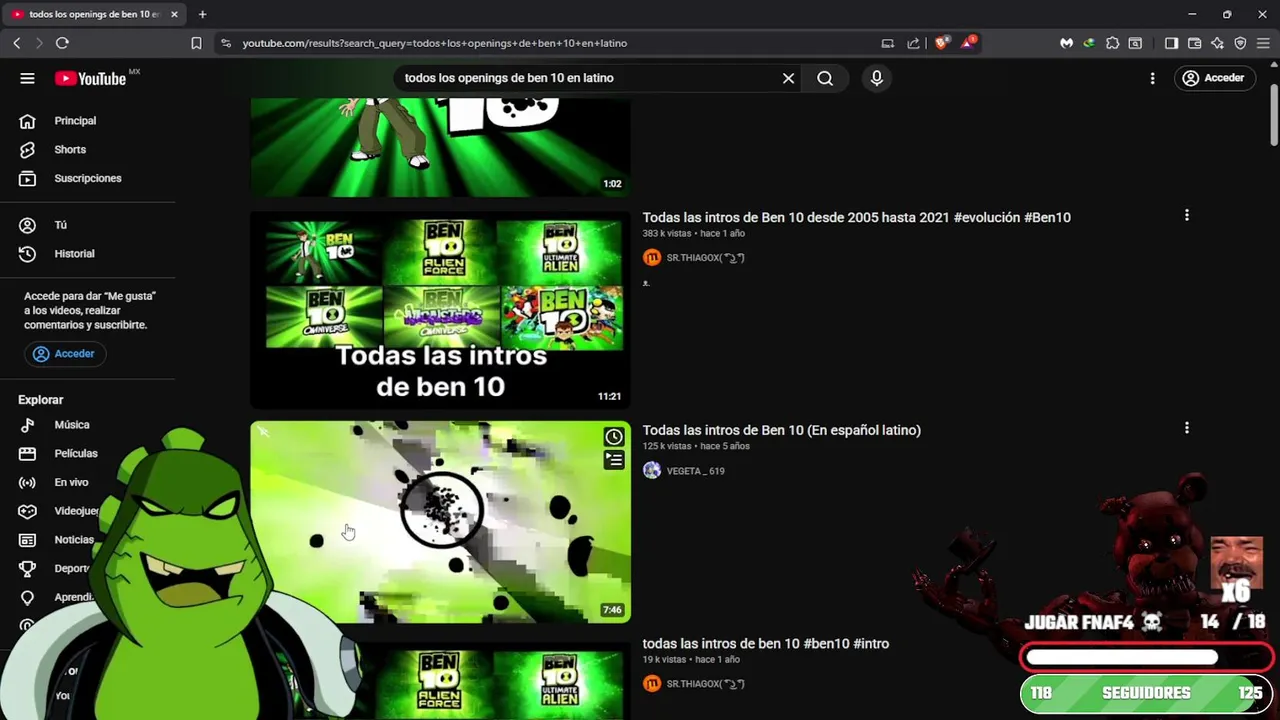Viewport: 1280px width, 720px height.
Task: Open Brave Shields lion icon
Action: coord(941,43)
